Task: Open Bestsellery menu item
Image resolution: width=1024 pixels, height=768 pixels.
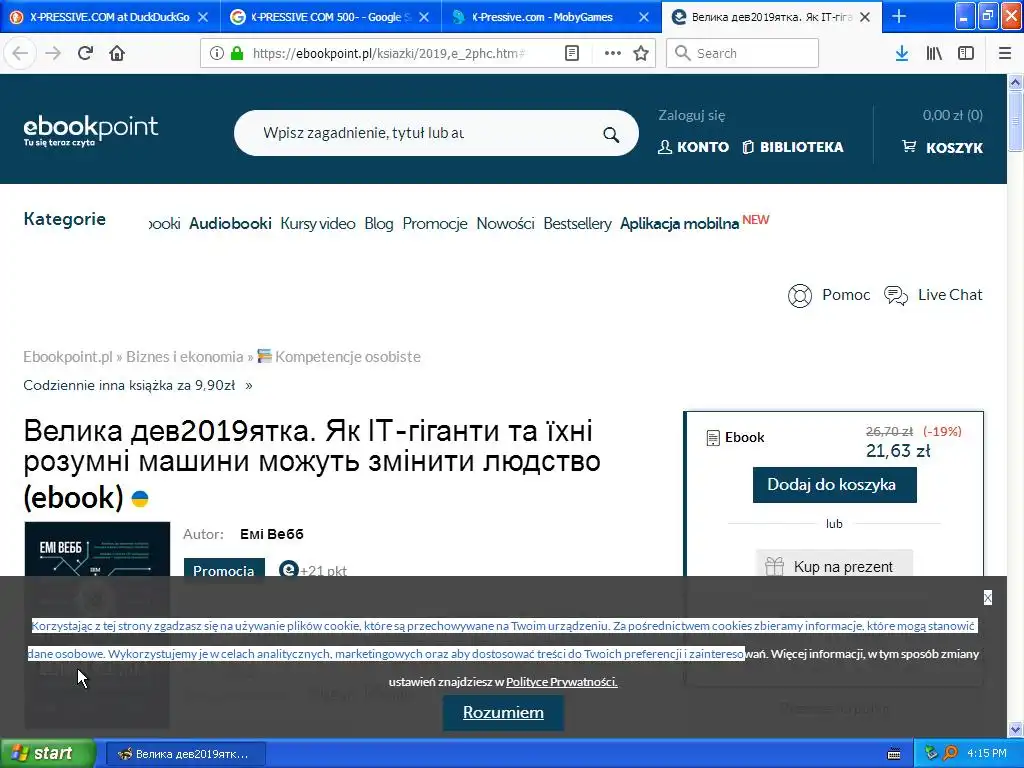Action: coord(577,223)
